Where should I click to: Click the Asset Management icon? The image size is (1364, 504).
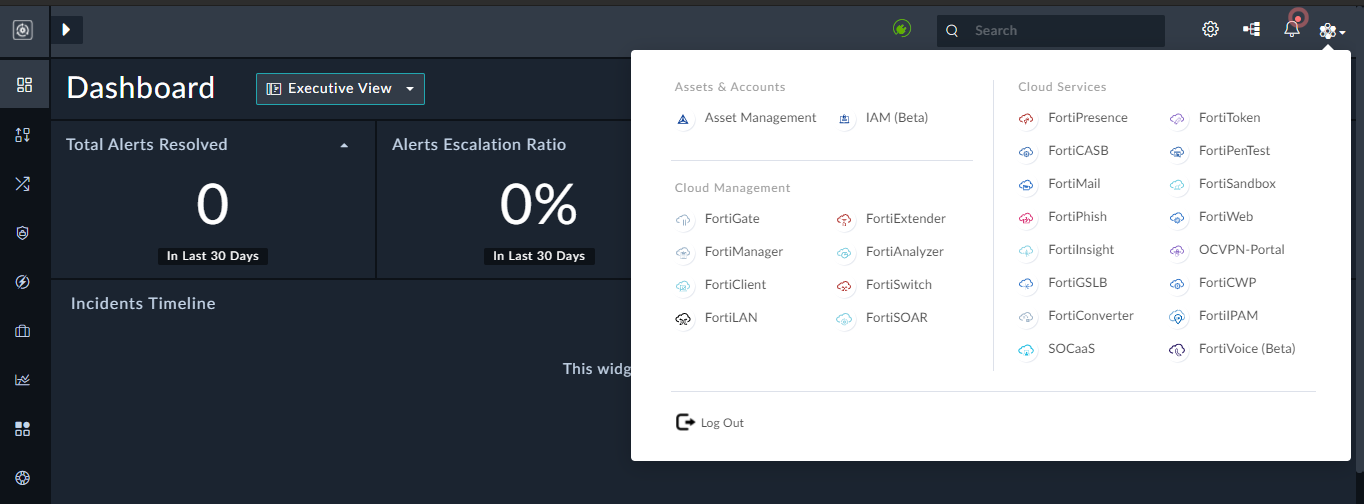pos(683,119)
